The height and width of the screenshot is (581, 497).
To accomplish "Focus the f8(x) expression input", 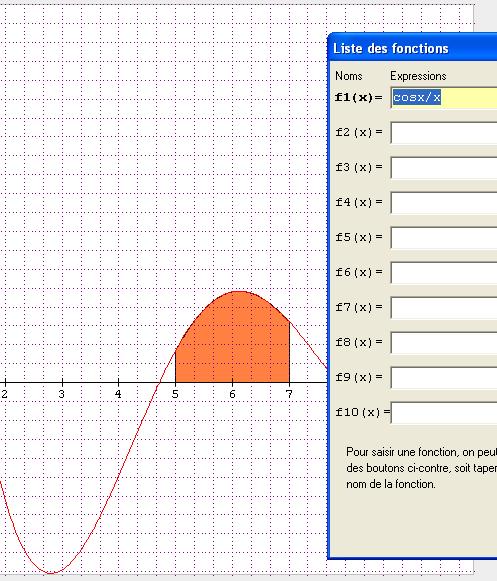I will point(444,342).
